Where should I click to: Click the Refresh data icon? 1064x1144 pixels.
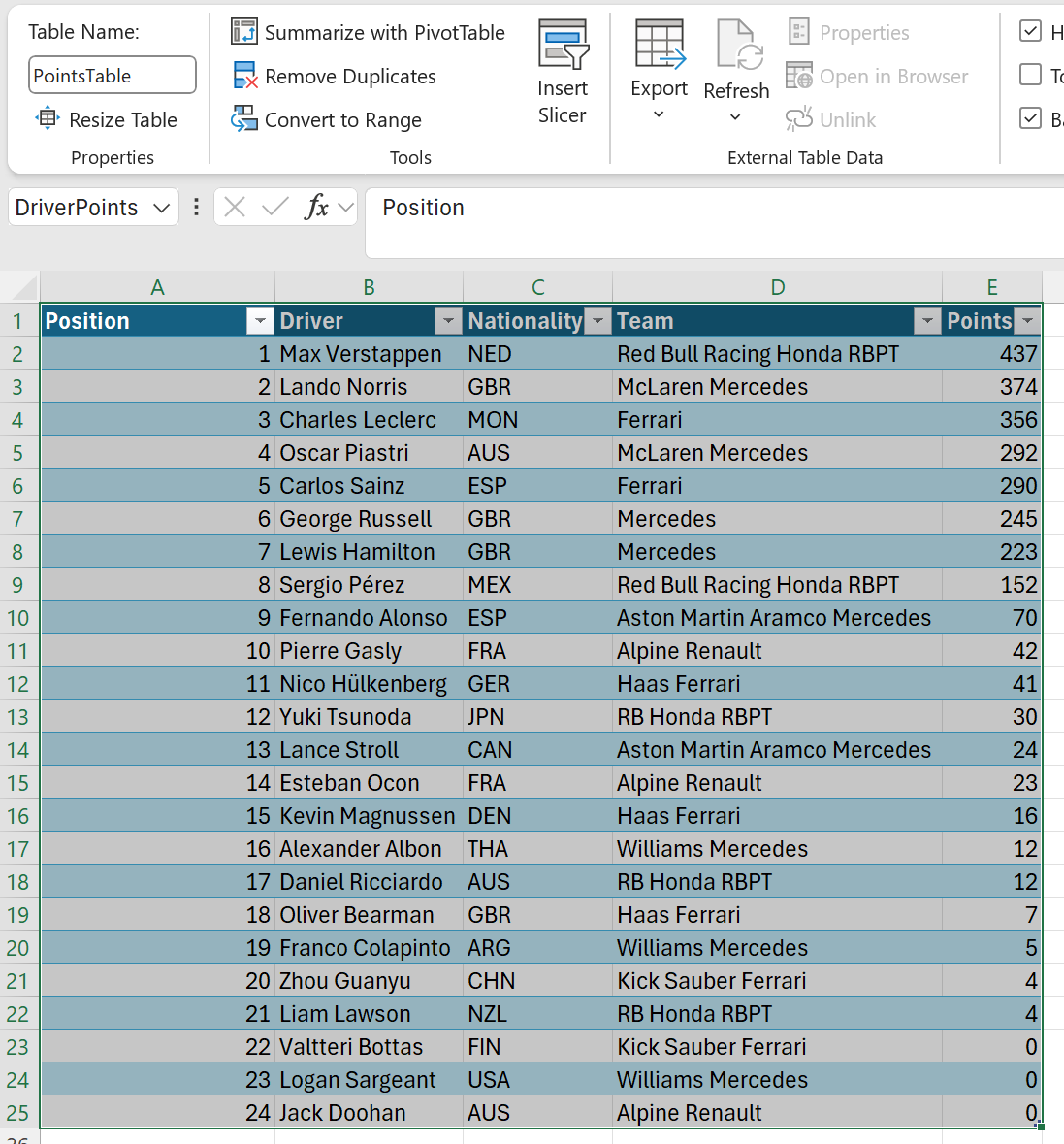click(x=737, y=45)
